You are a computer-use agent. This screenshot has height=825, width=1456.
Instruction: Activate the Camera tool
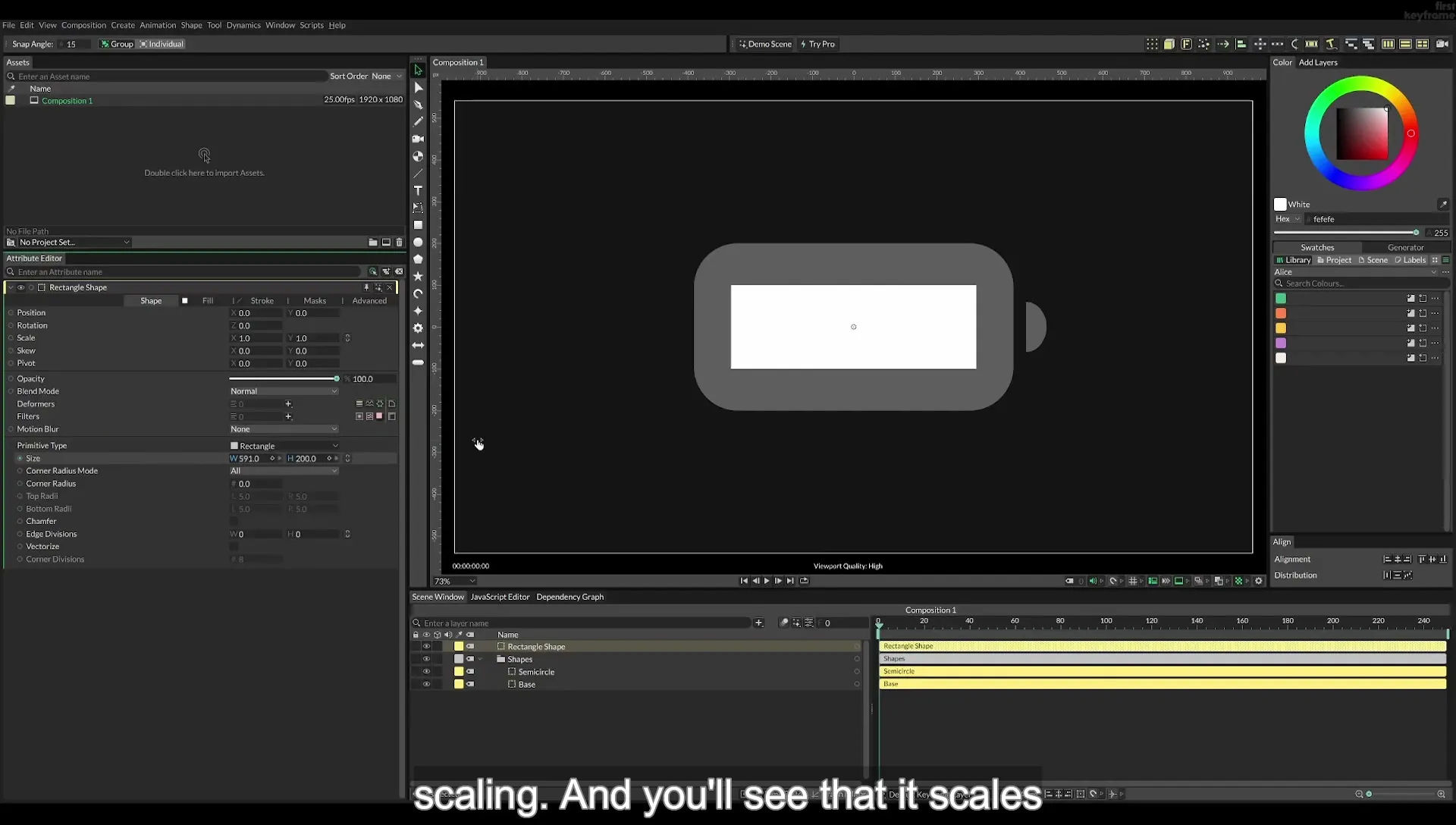[x=418, y=139]
